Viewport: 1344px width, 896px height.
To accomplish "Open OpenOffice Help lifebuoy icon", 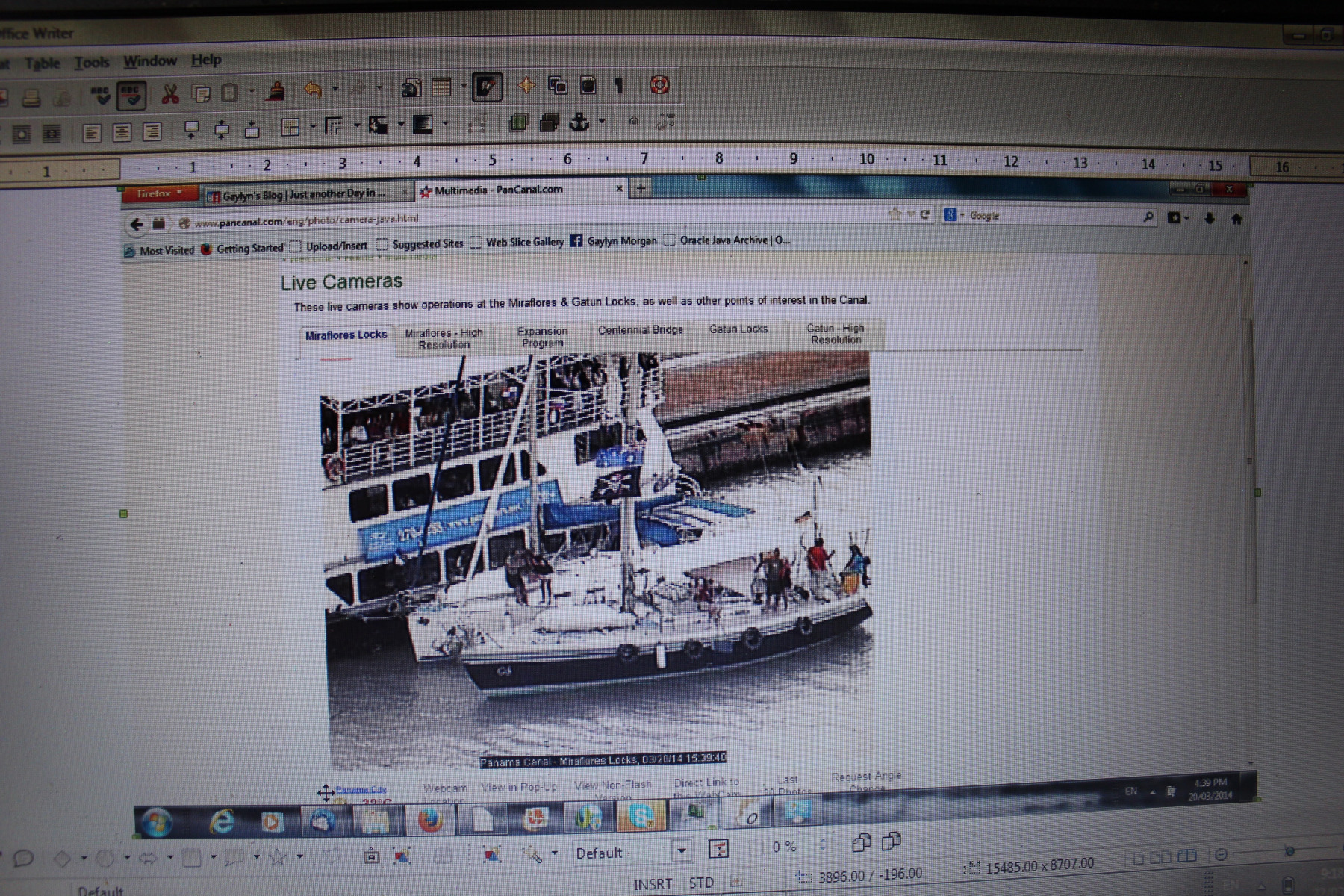I will (x=659, y=84).
